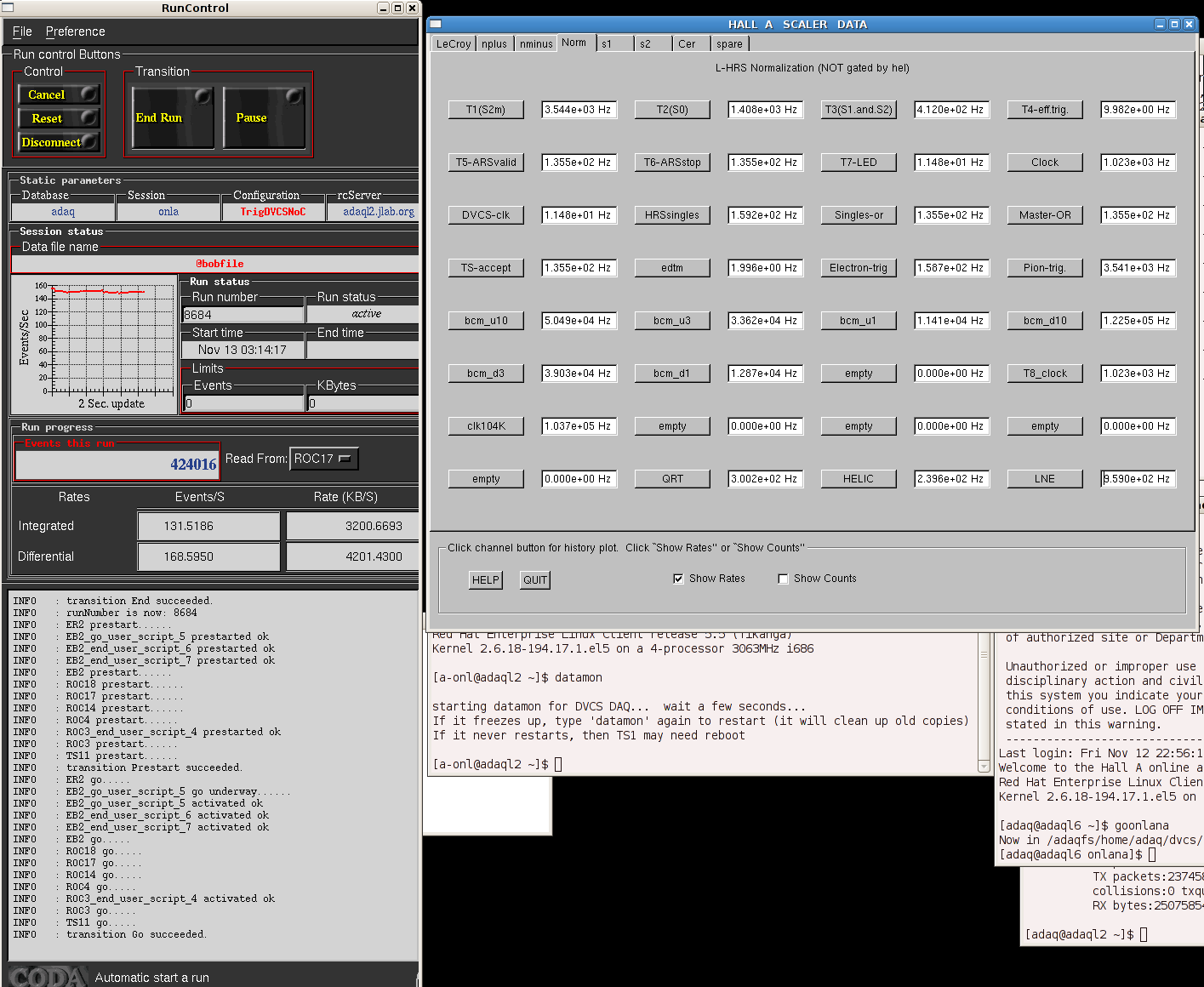Click the bcm_d3 channel button
Image resolution: width=1204 pixels, height=987 pixels.
coord(486,374)
